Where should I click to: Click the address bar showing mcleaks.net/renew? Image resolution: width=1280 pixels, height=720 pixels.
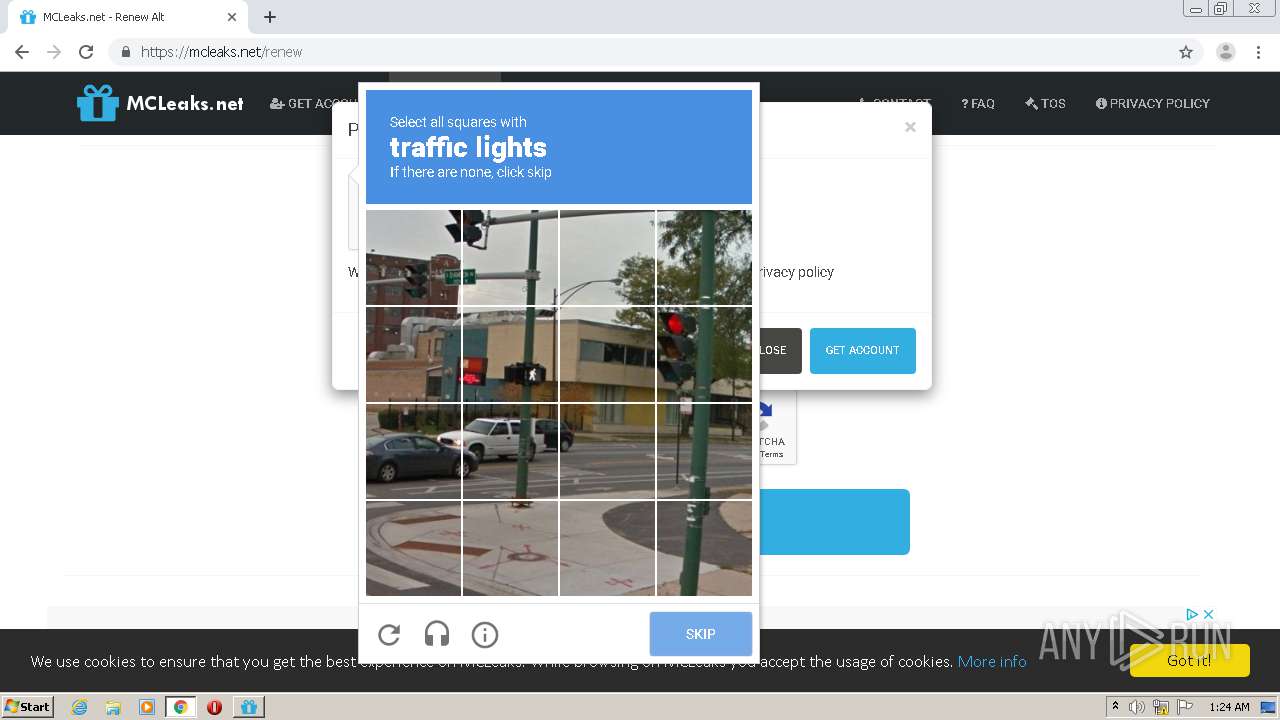coord(640,52)
